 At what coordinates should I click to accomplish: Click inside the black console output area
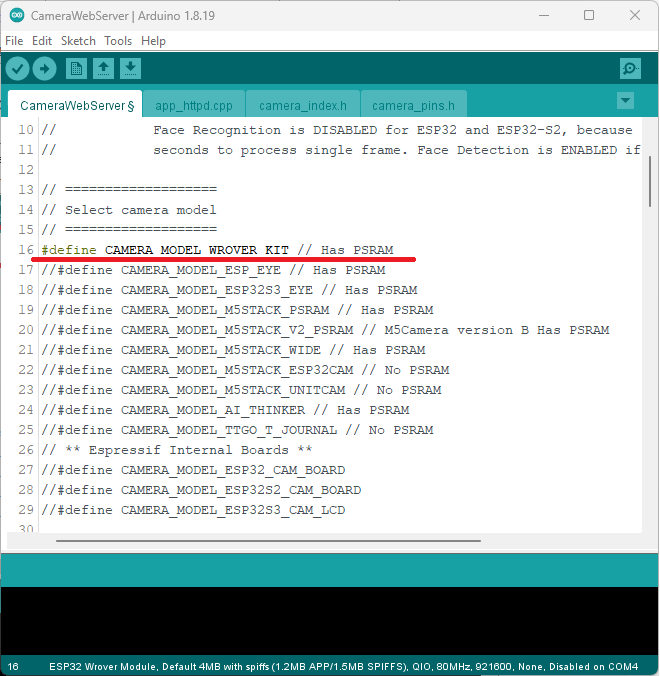pos(330,621)
